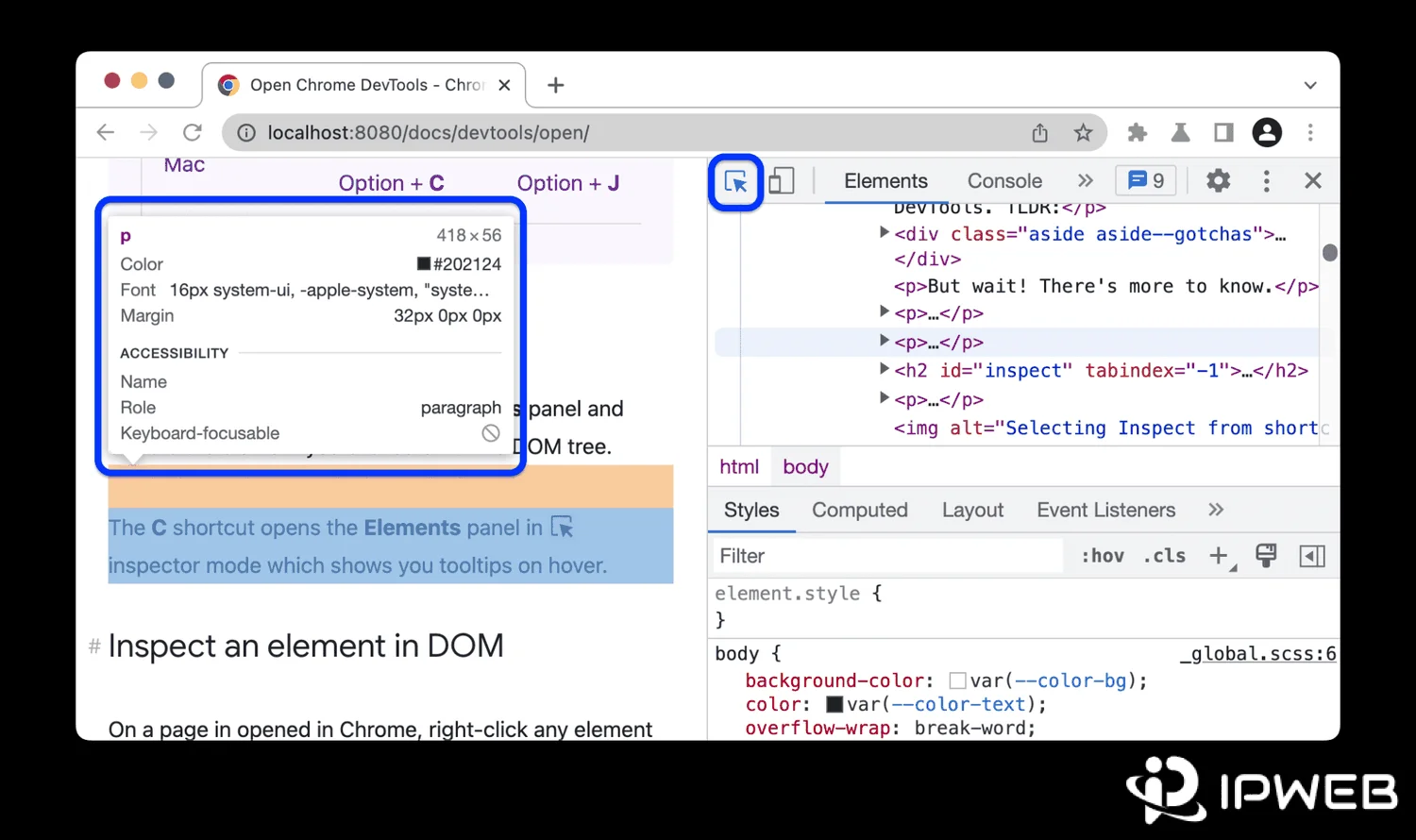This screenshot has height=840, width=1416.
Task: Click the address bar URL
Action: tap(429, 133)
